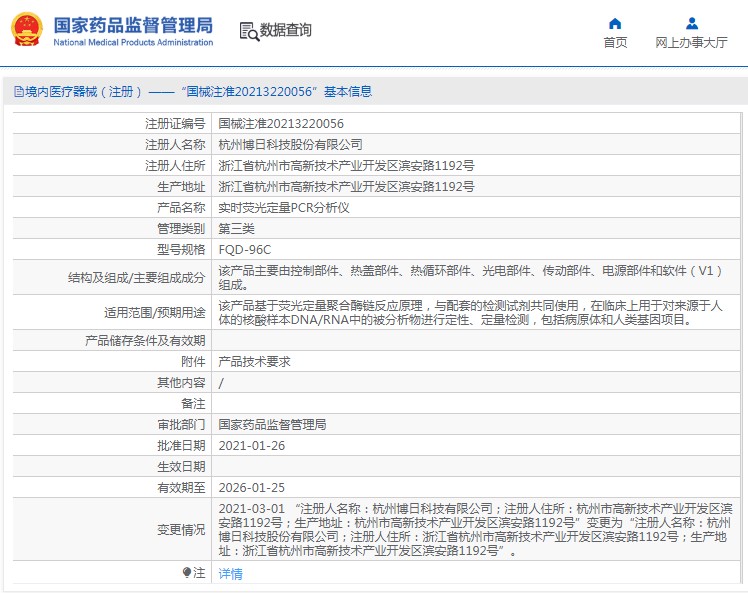This screenshot has height=593, width=748.
Task: Click the 备注 label
Action: click(193, 404)
